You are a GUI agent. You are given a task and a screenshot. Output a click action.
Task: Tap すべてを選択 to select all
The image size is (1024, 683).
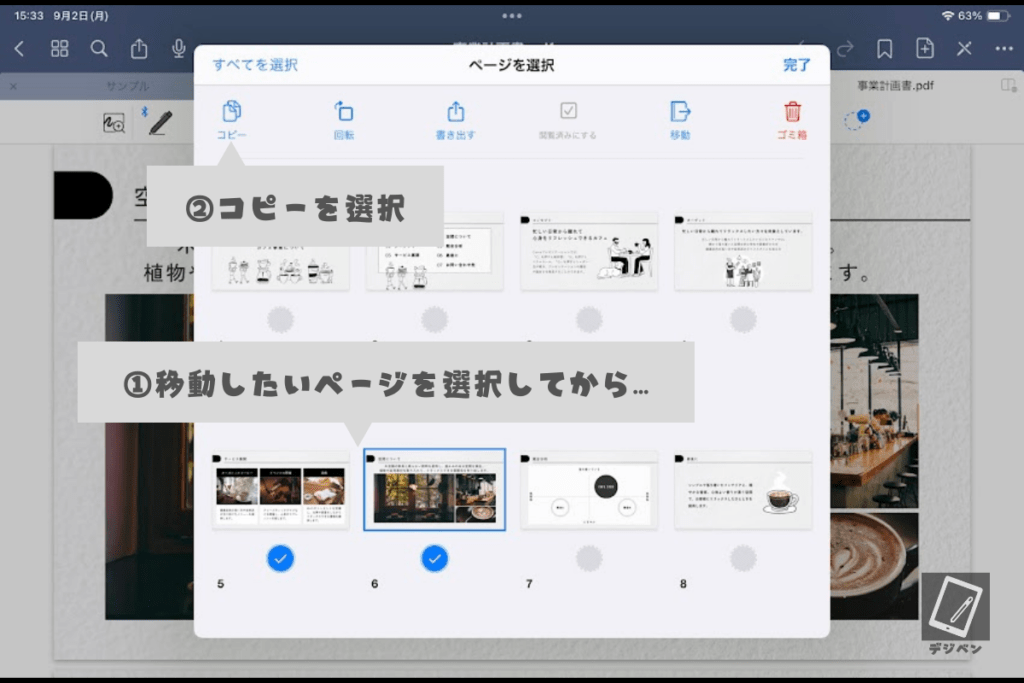point(255,65)
